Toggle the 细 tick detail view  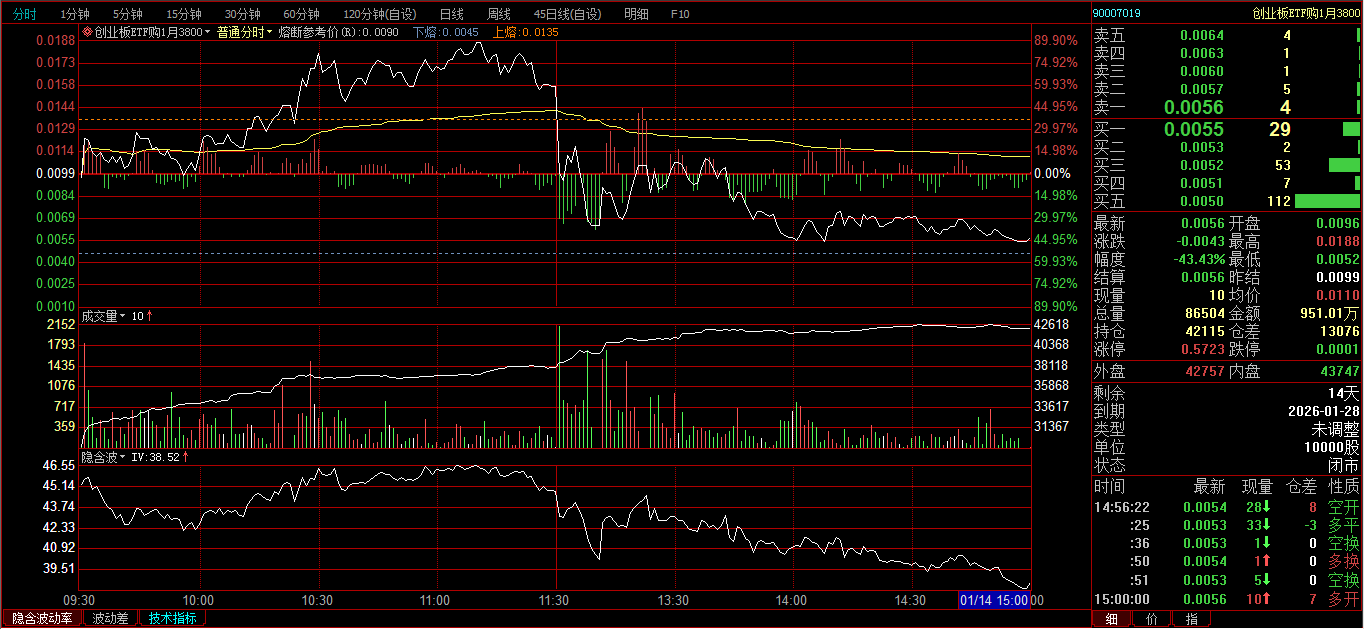point(1111,619)
